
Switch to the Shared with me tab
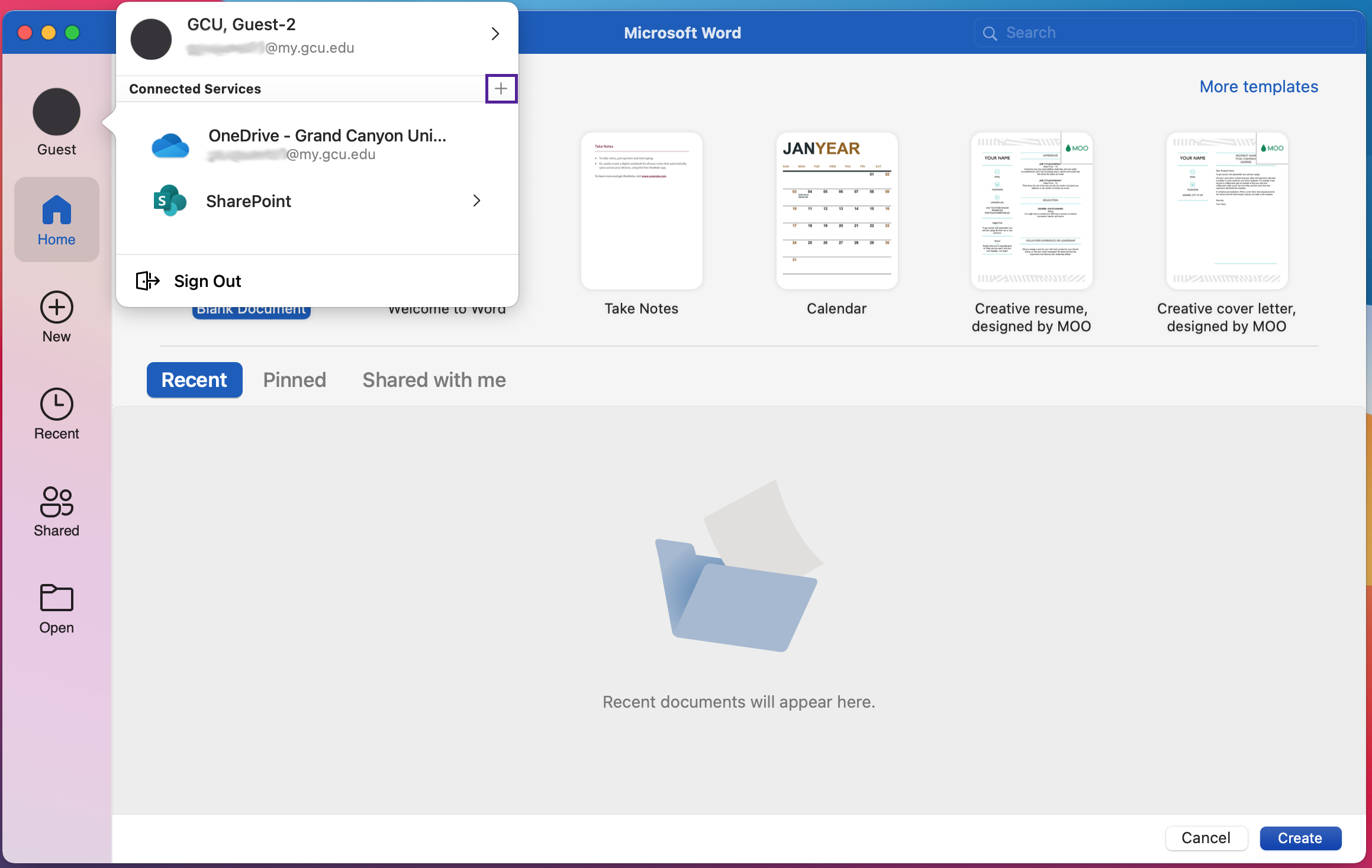pos(434,380)
